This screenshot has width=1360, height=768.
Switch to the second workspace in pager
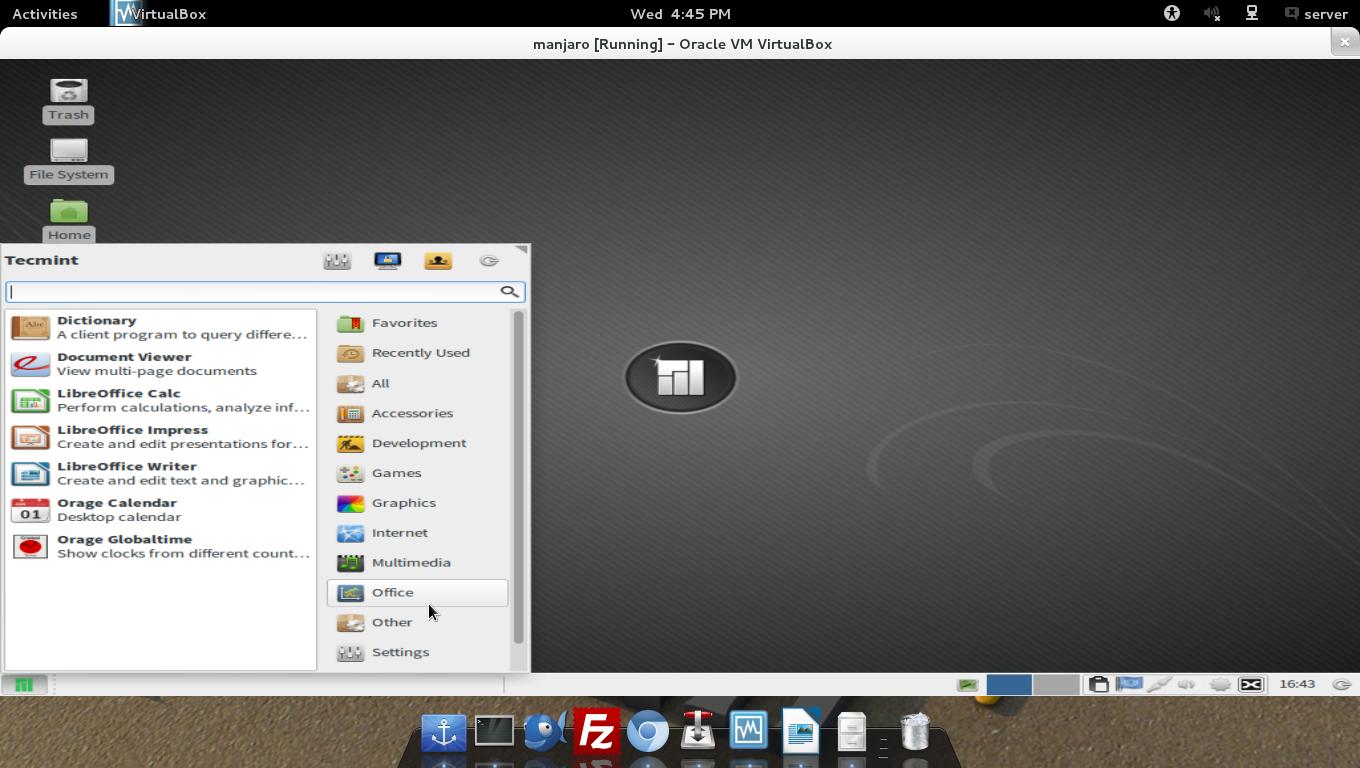click(1055, 684)
